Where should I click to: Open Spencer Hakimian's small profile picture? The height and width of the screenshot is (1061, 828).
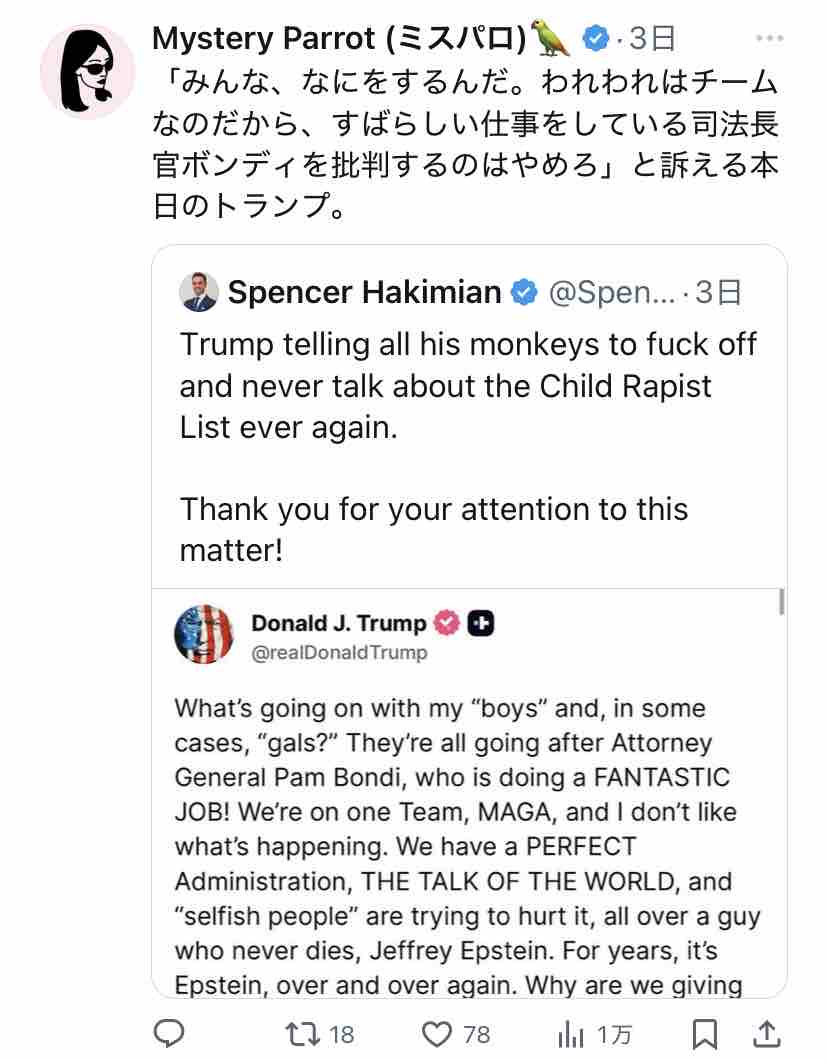(x=198, y=292)
